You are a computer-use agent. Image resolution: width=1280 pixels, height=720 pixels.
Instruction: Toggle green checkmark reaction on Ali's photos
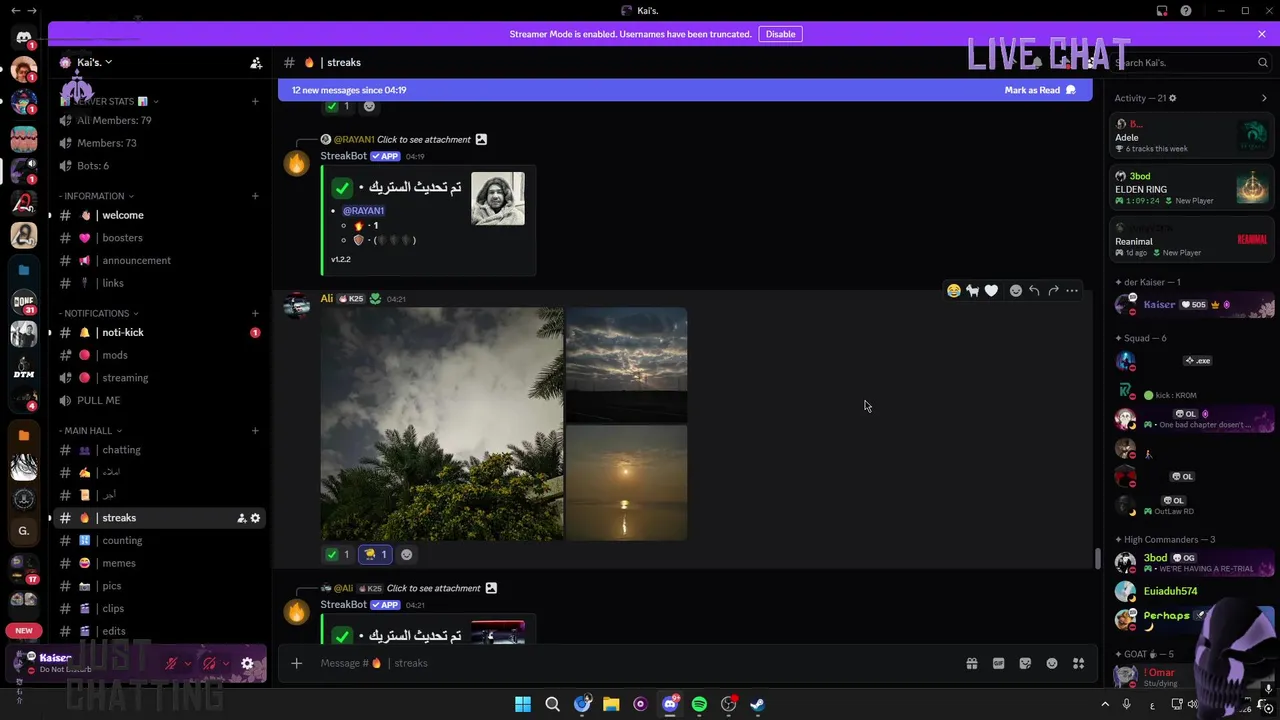pos(338,554)
